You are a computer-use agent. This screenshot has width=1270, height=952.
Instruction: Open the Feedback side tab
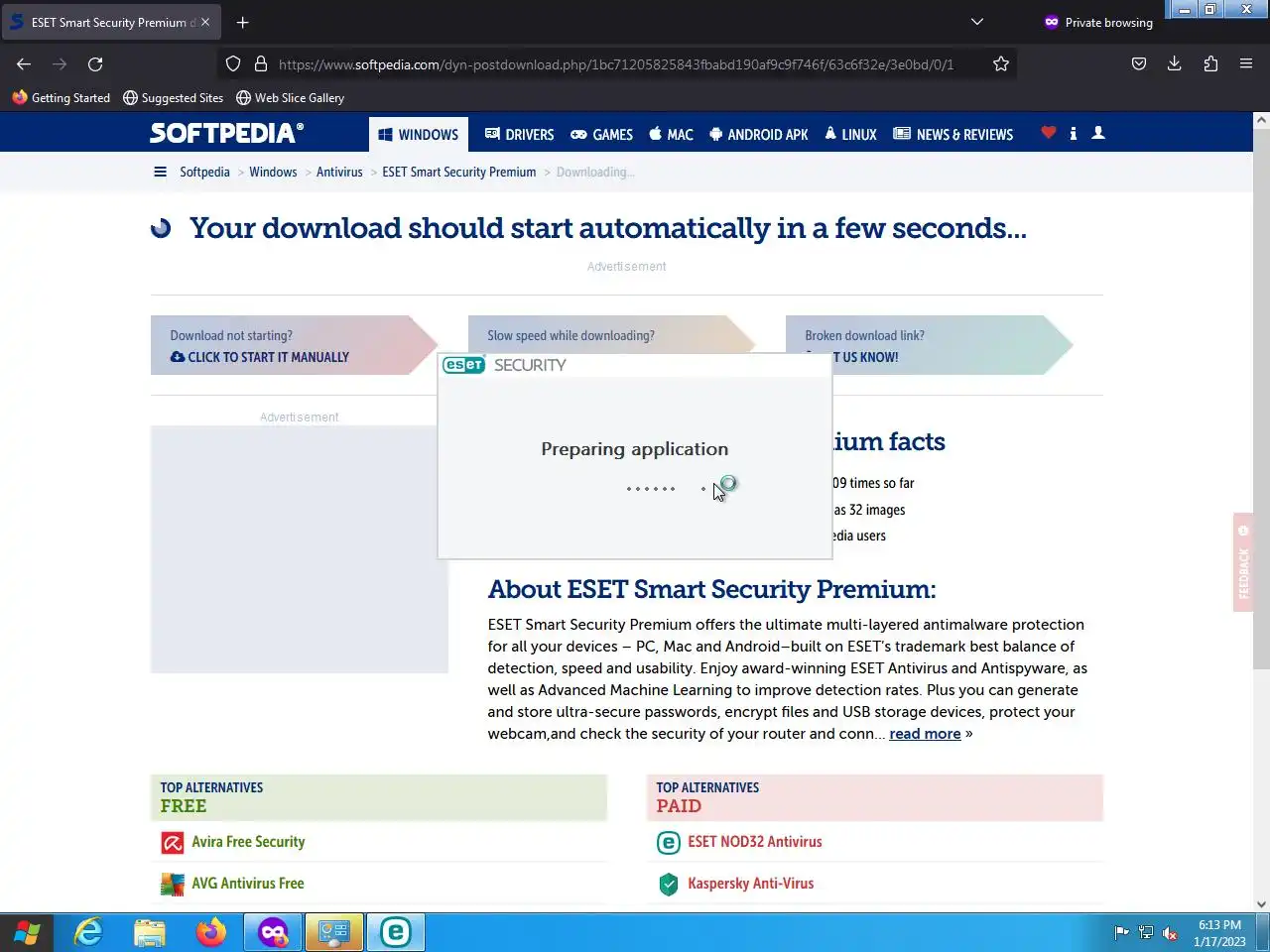click(1243, 562)
